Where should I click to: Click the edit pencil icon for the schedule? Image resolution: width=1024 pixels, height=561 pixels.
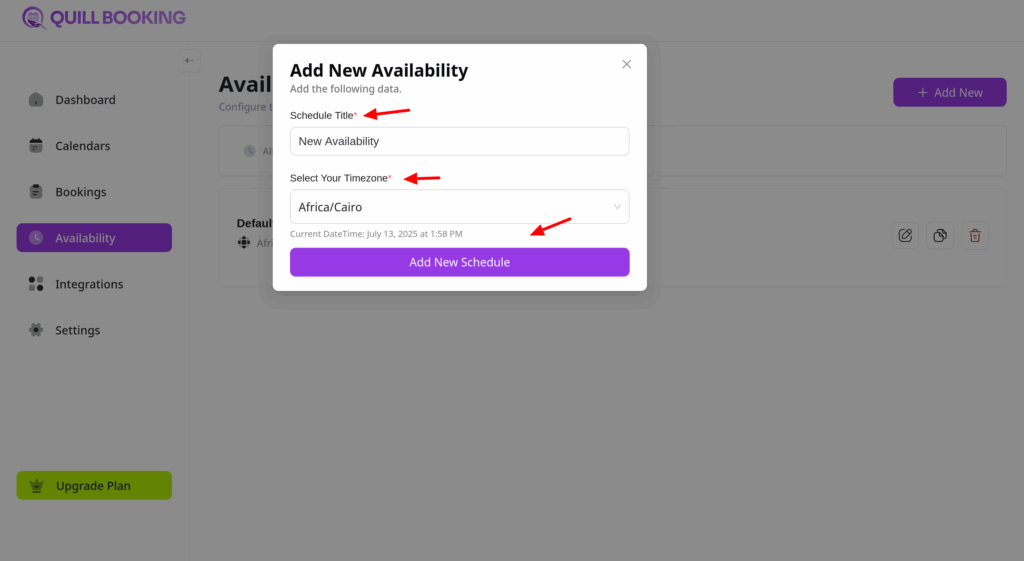point(905,236)
